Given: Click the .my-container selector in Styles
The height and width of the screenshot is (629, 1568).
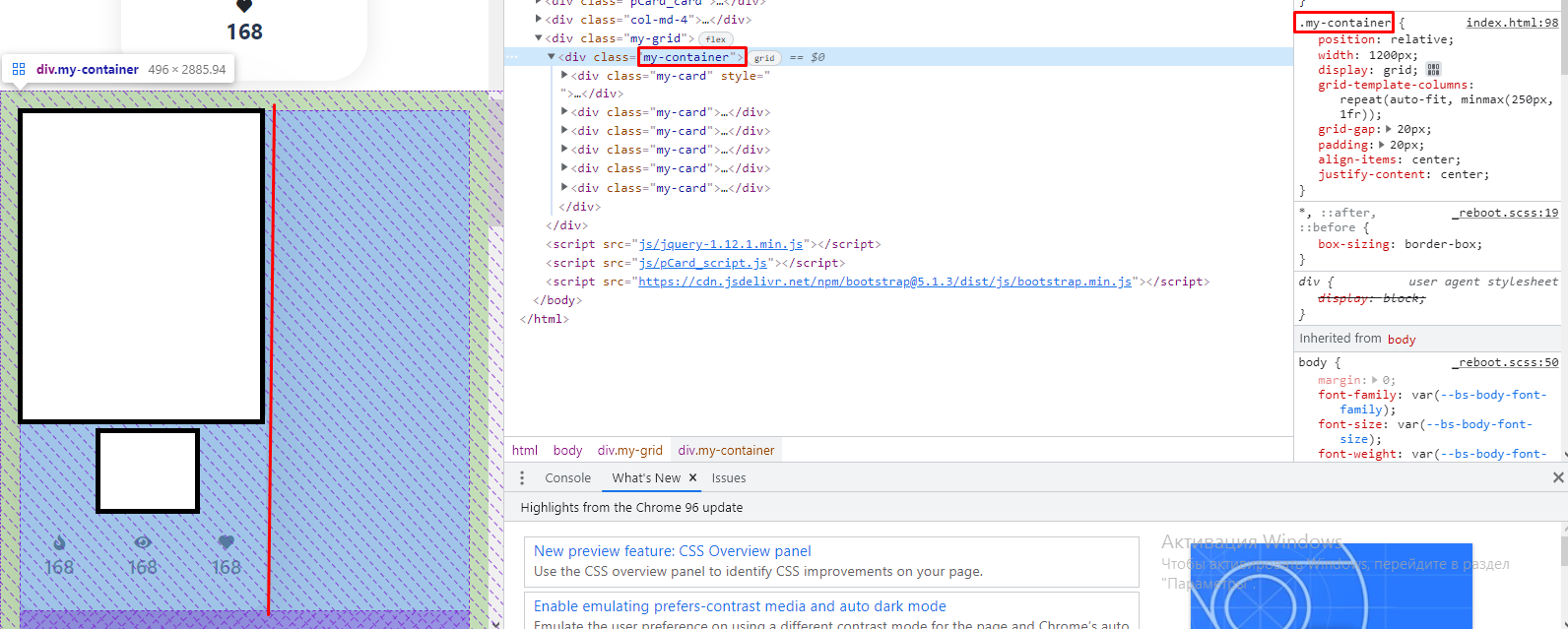Looking at the screenshot, I should 1343,23.
